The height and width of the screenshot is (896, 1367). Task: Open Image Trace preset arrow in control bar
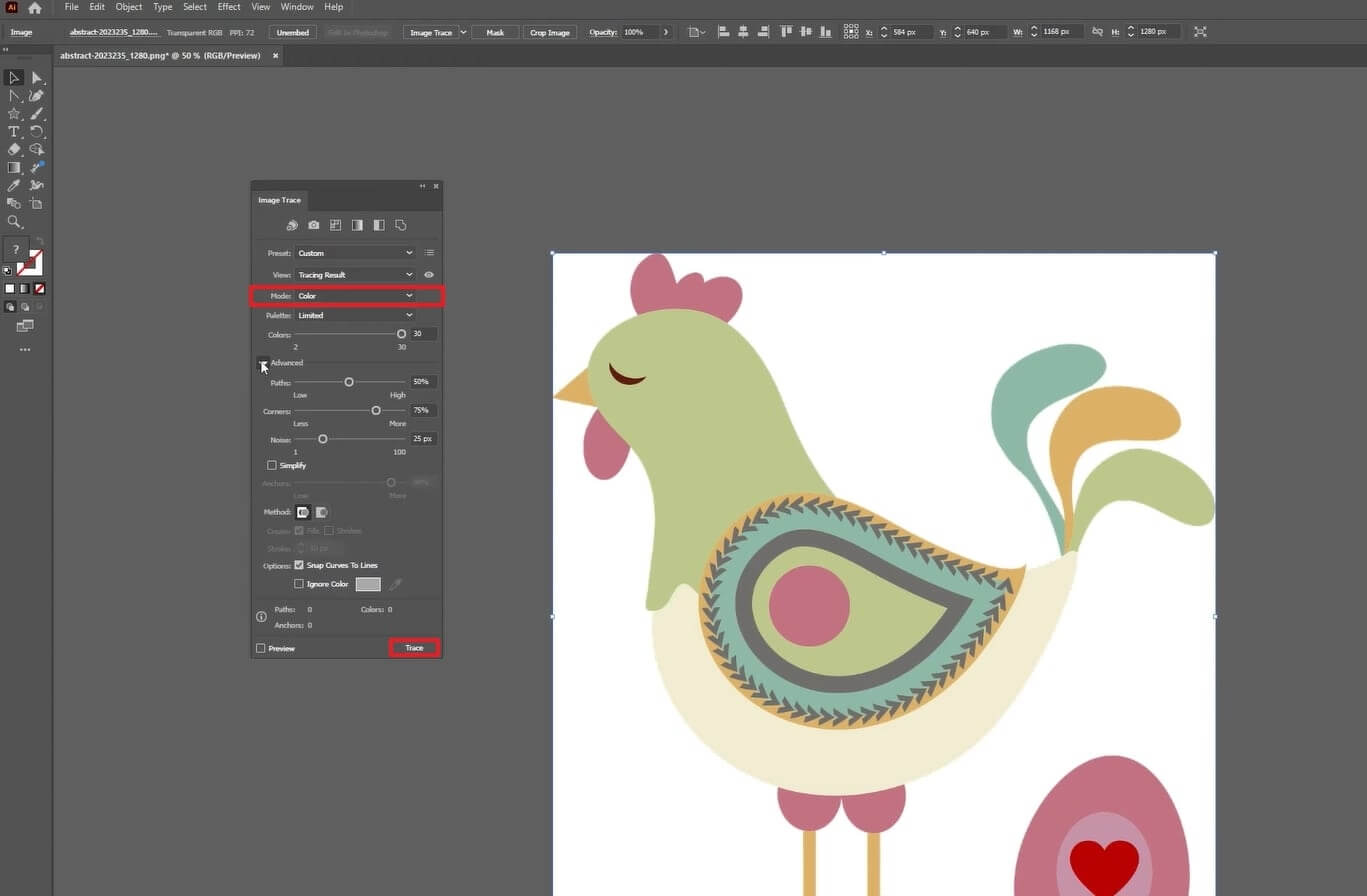(x=463, y=32)
